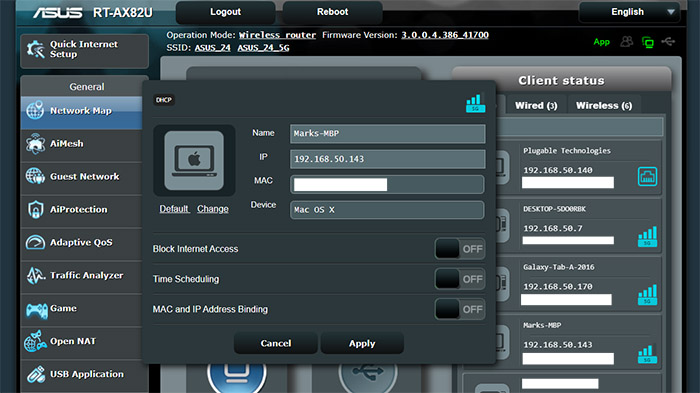700x393 pixels.
Task: Click the DHCP badge in dialog
Action: coord(164,100)
